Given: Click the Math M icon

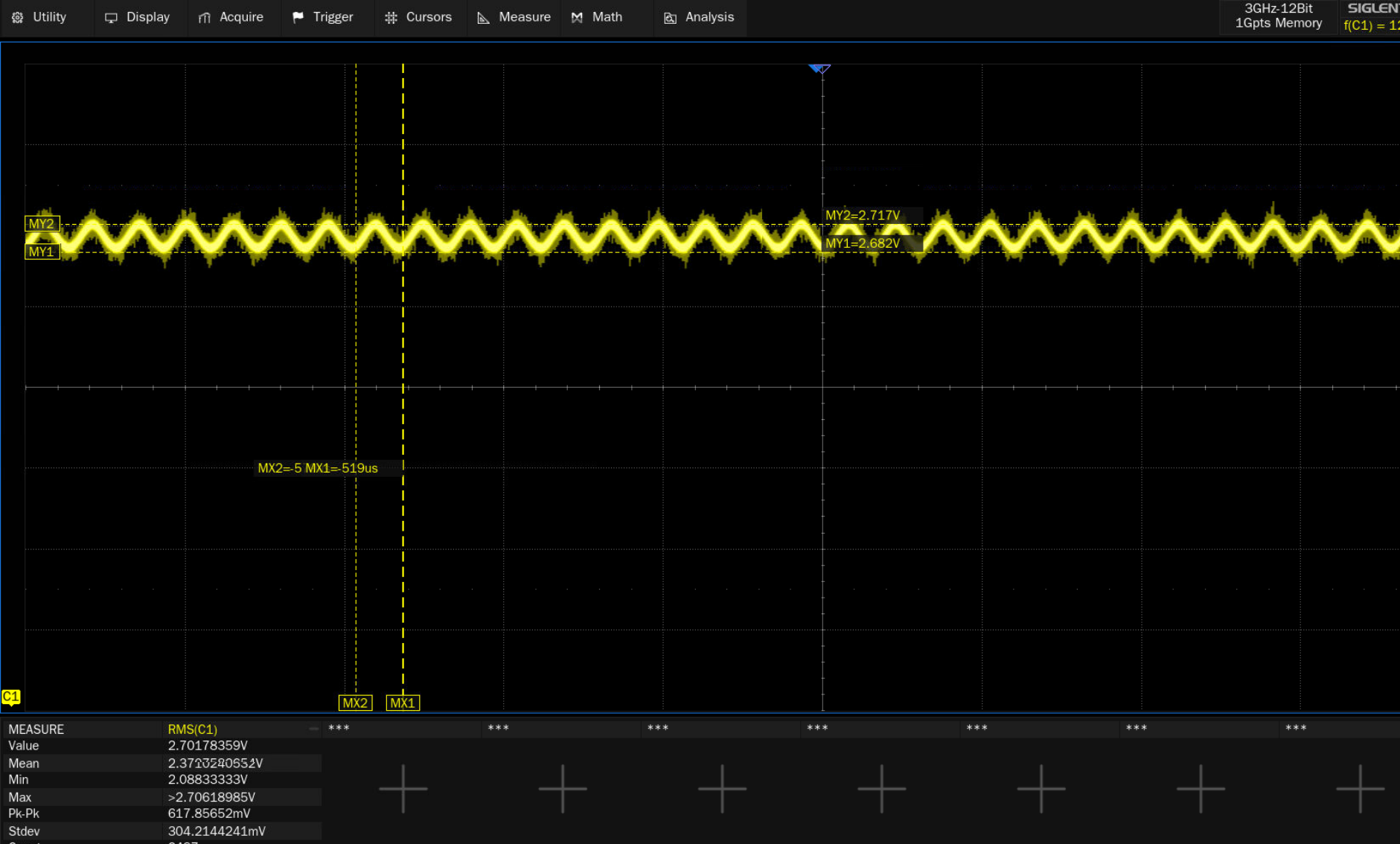Looking at the screenshot, I should point(577,18).
